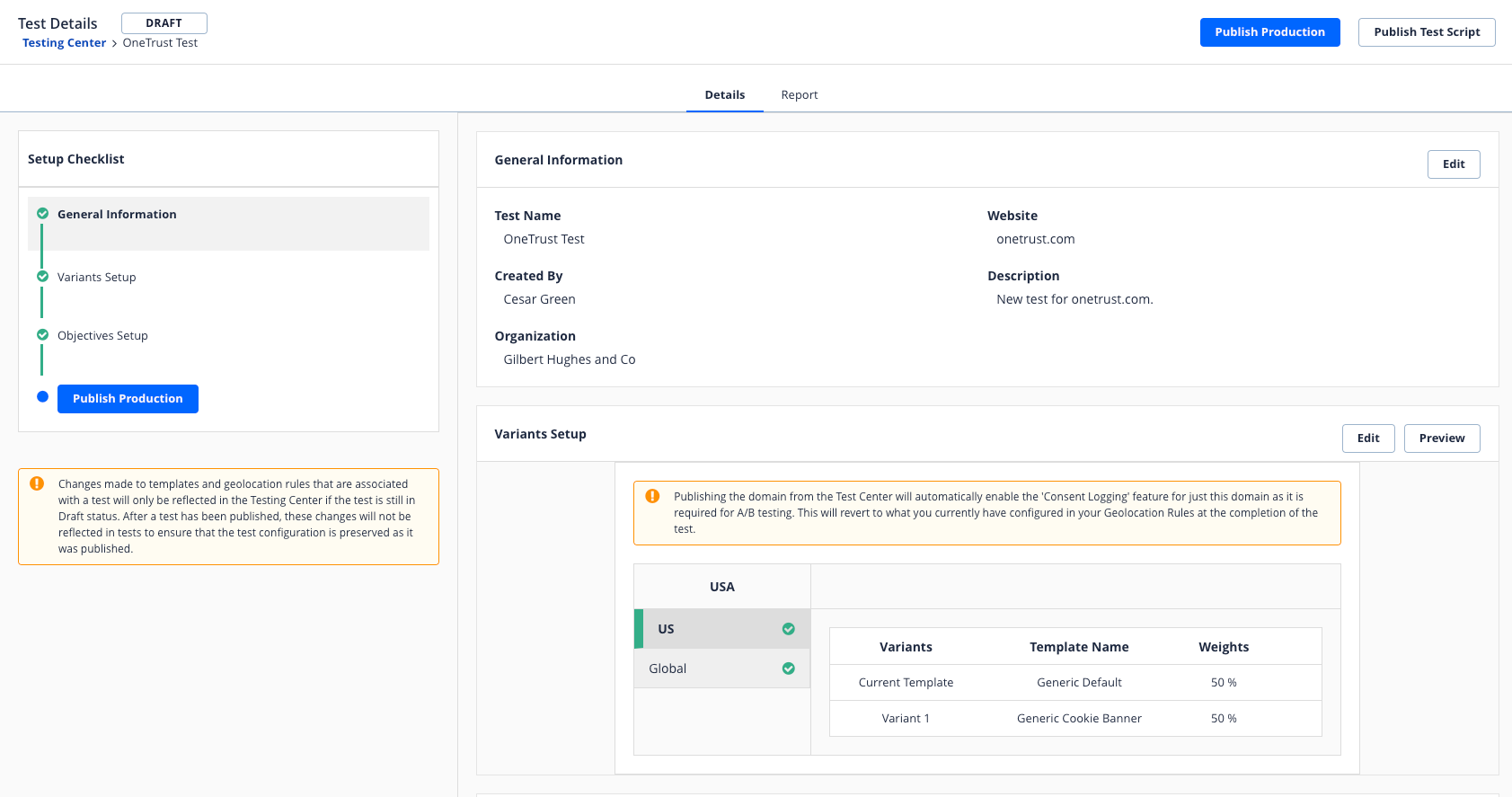The image size is (1512, 797).
Task: Click the General Information green check icon
Action: [x=42, y=214]
